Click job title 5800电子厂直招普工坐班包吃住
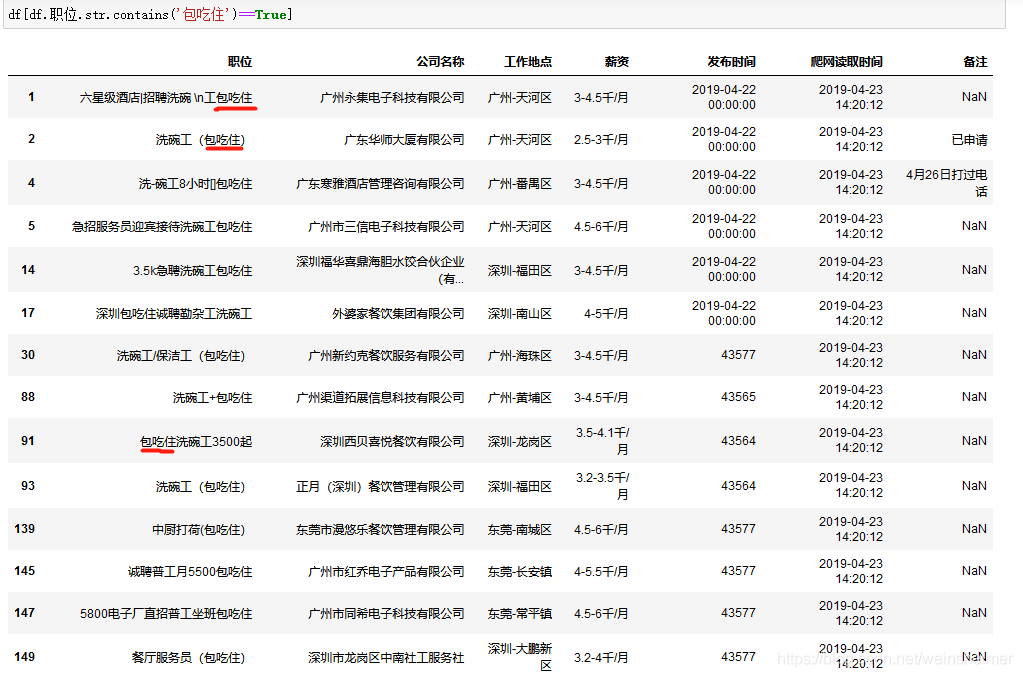 point(166,614)
